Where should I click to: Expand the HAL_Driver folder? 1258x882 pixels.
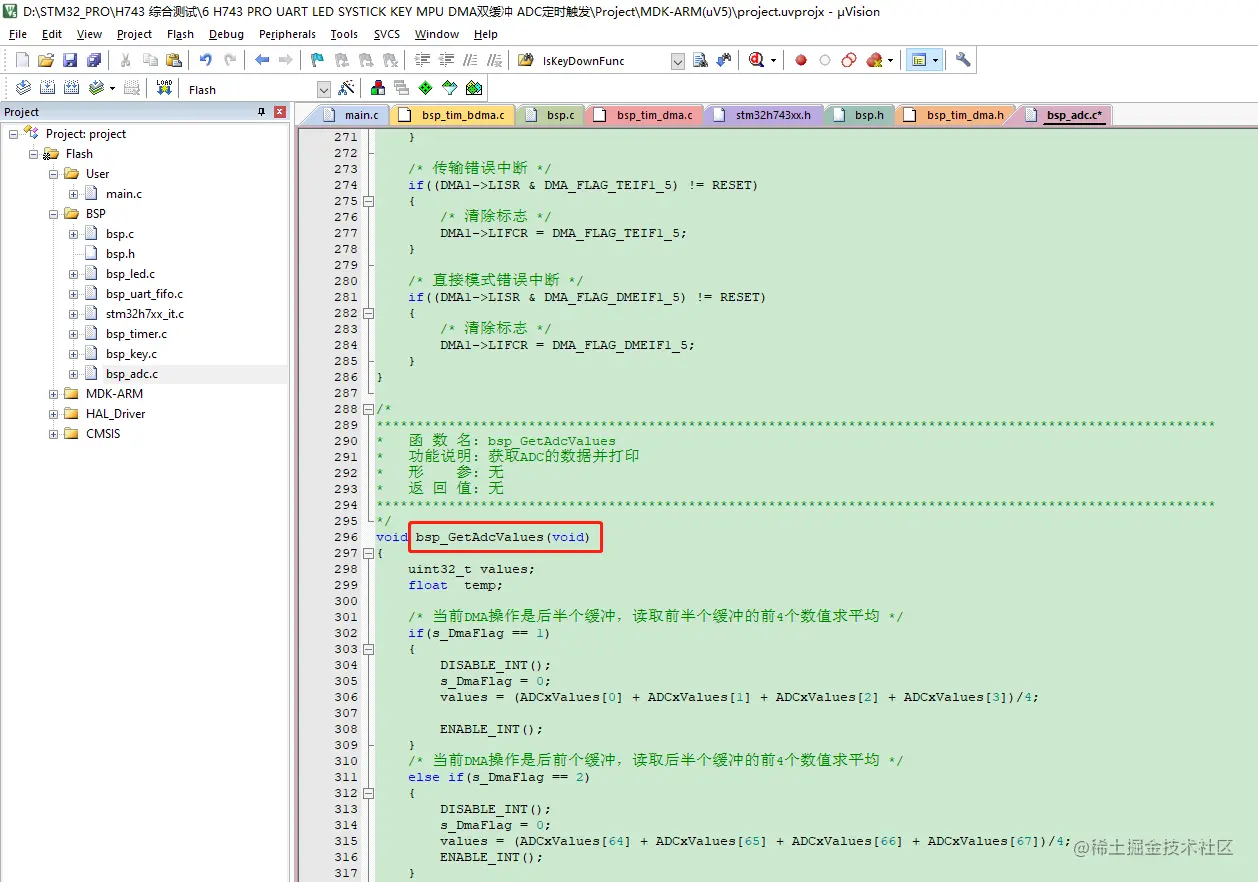(x=54, y=414)
